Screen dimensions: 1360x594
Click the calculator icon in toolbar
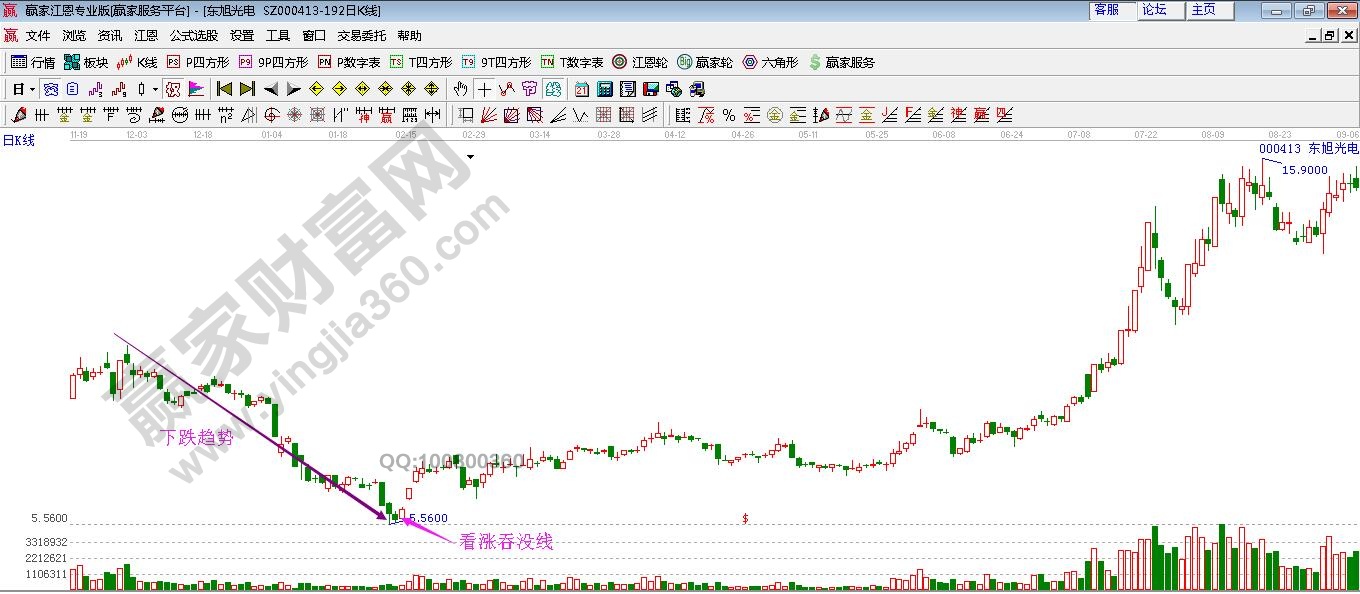click(x=604, y=89)
